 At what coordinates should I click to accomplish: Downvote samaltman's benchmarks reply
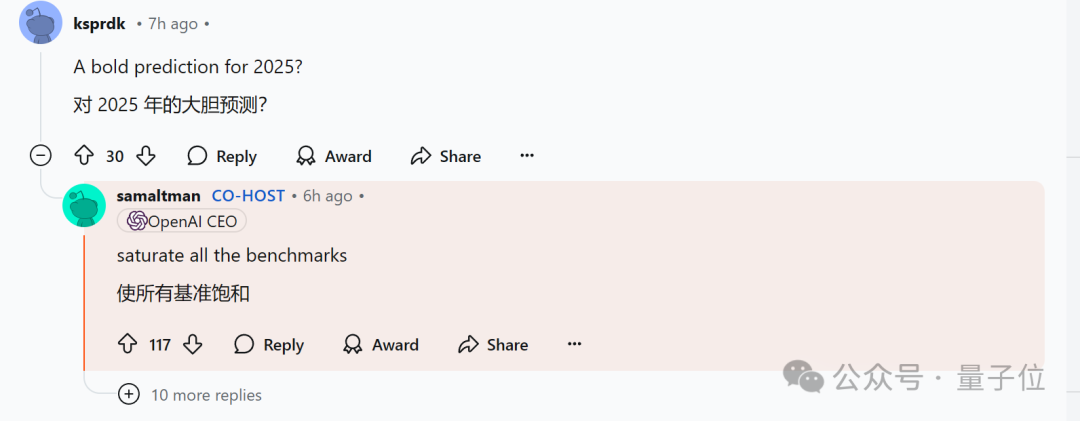click(193, 344)
